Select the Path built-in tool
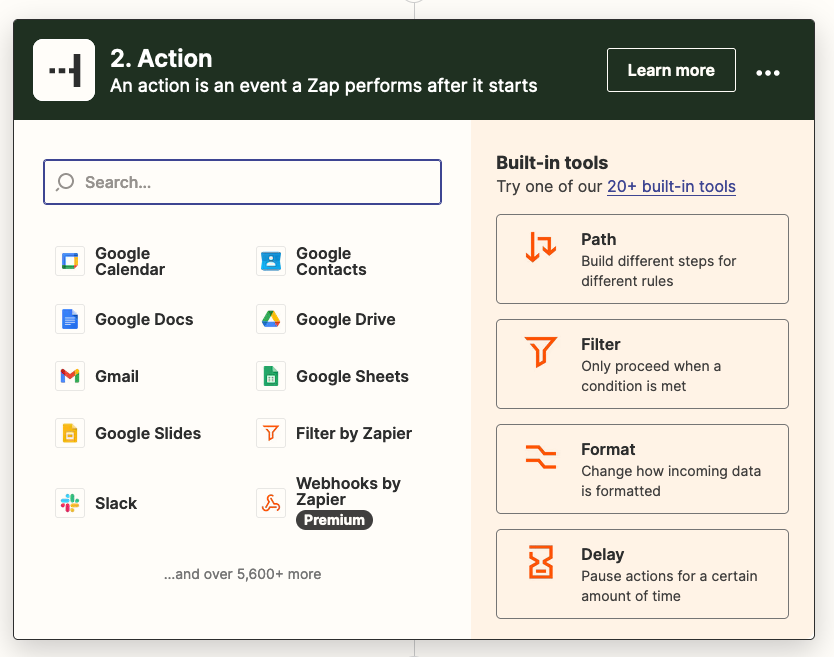The image size is (834, 657). pos(642,259)
